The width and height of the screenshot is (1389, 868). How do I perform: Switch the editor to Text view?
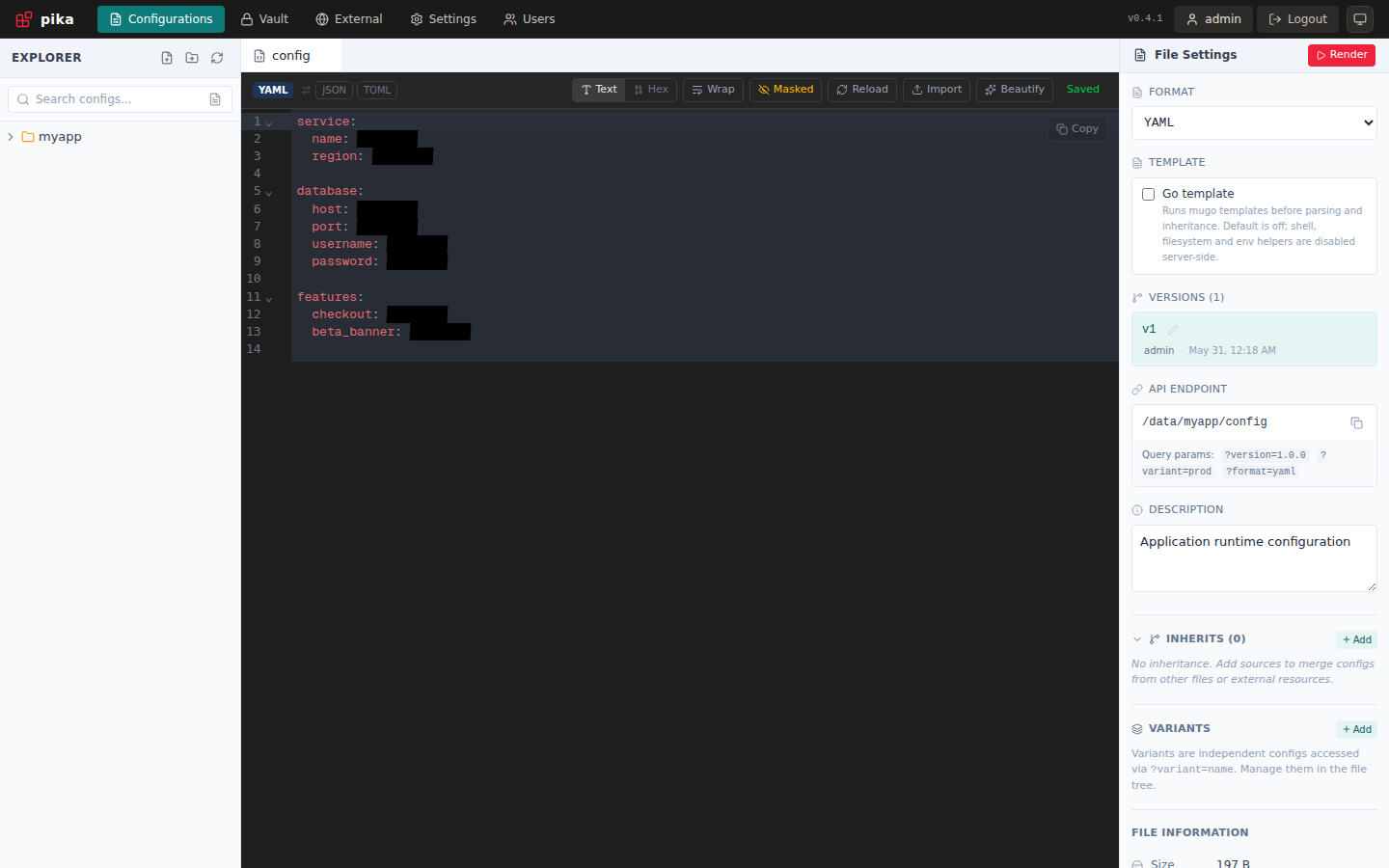[599, 90]
